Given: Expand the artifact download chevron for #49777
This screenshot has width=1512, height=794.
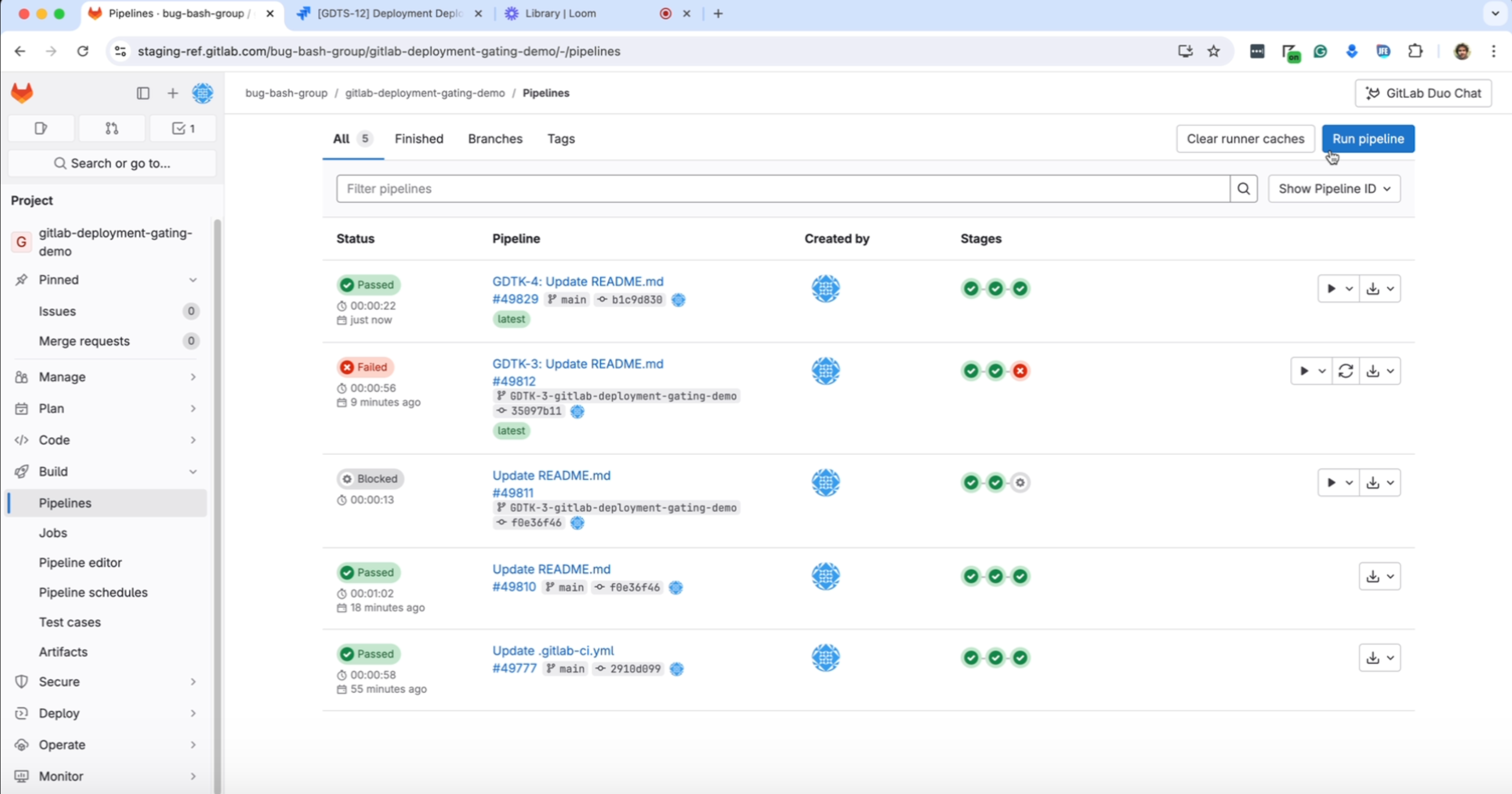Looking at the screenshot, I should [x=1390, y=658].
